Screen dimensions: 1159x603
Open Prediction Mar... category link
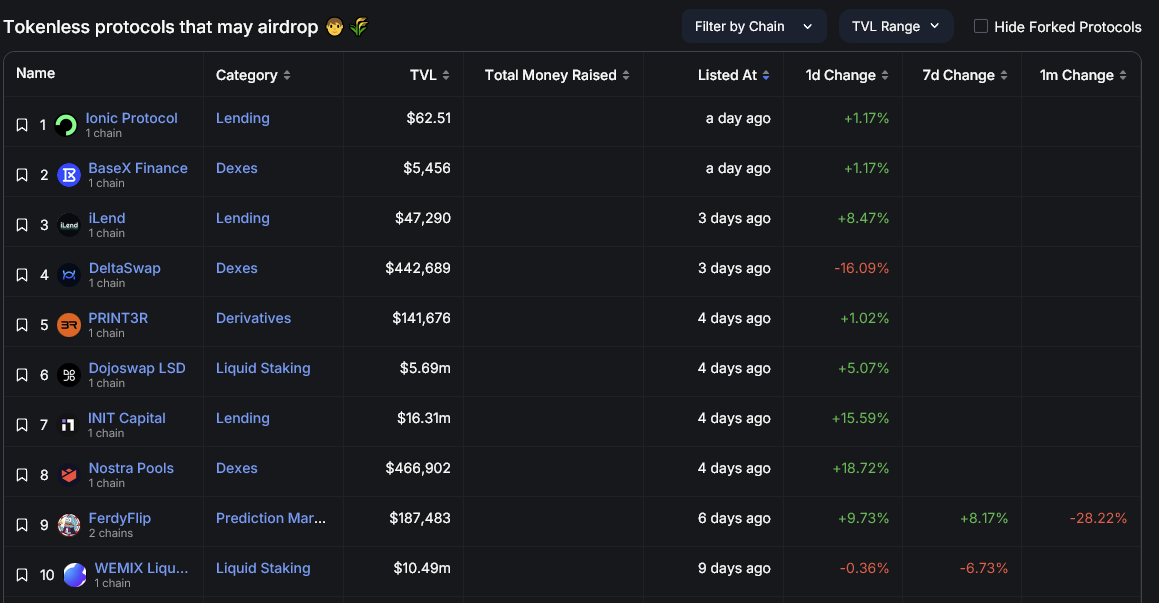[271, 518]
